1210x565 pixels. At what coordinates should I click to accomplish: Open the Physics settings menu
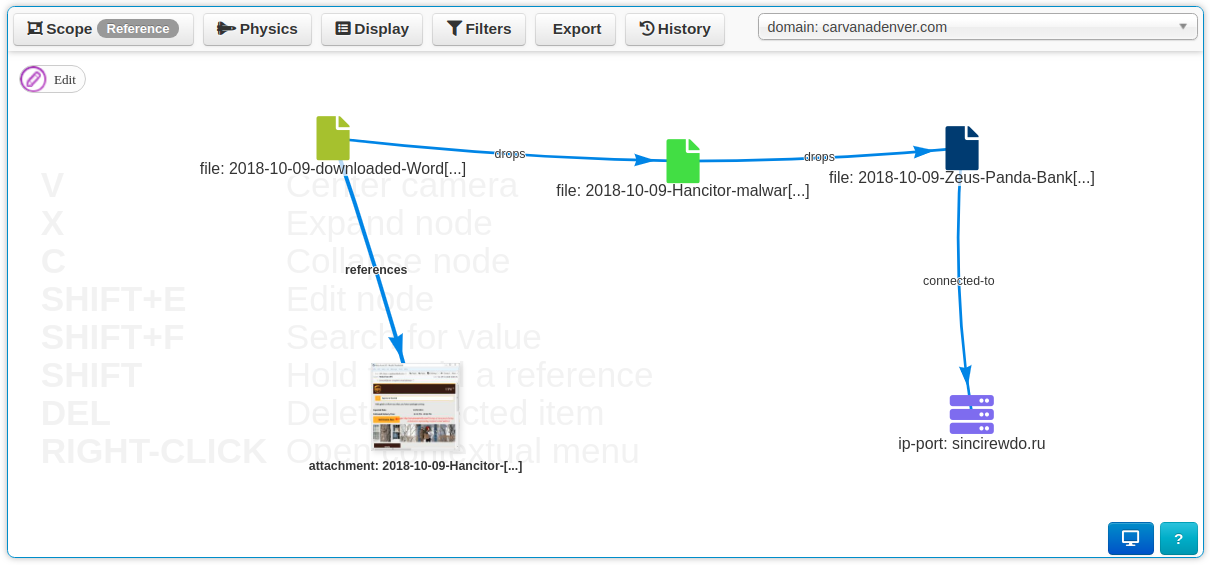tap(257, 29)
